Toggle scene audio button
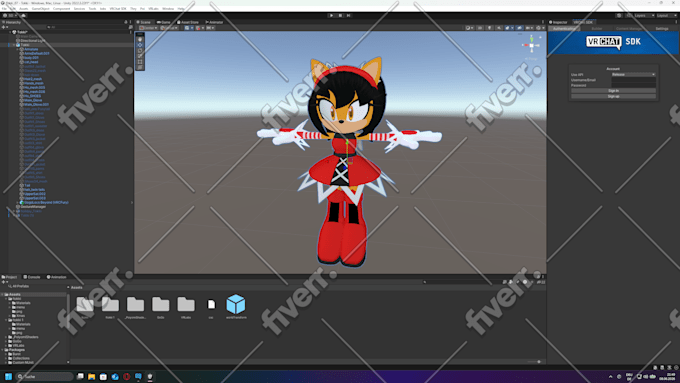Screen dimensions: 680x383 click(x=499, y=28)
